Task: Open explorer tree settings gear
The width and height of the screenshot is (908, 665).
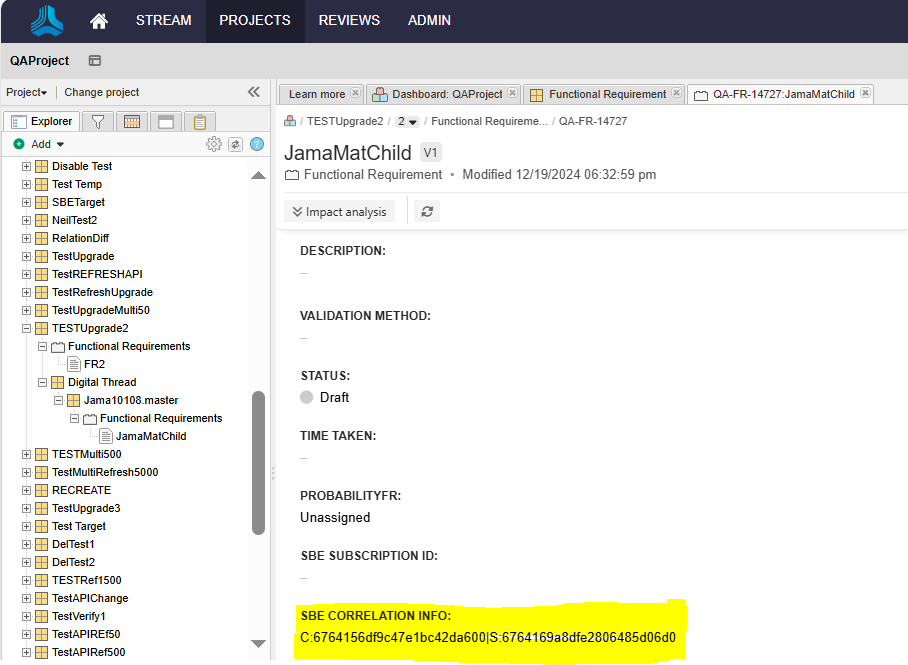Action: (x=213, y=144)
